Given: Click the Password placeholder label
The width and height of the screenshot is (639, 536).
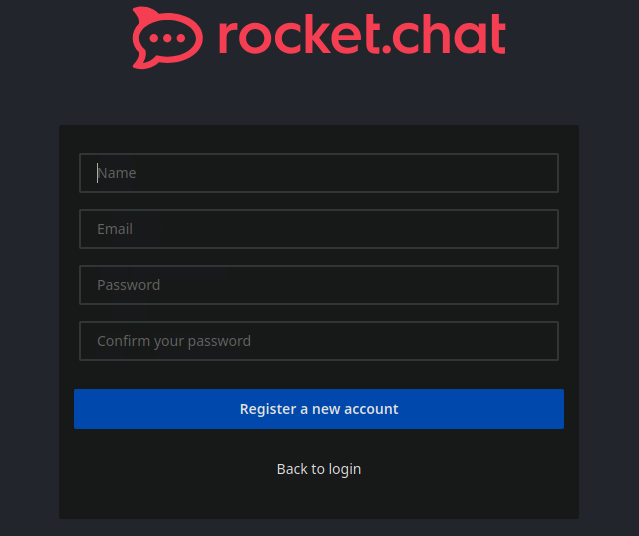Looking at the screenshot, I should [128, 285].
